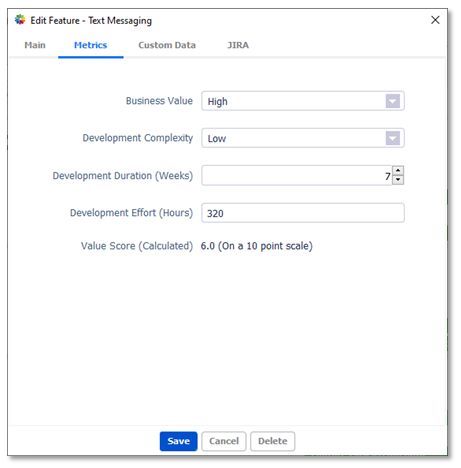The height and width of the screenshot is (468, 461).
Task: Click the Value Score calculated text
Action: pyautogui.click(x=256, y=246)
